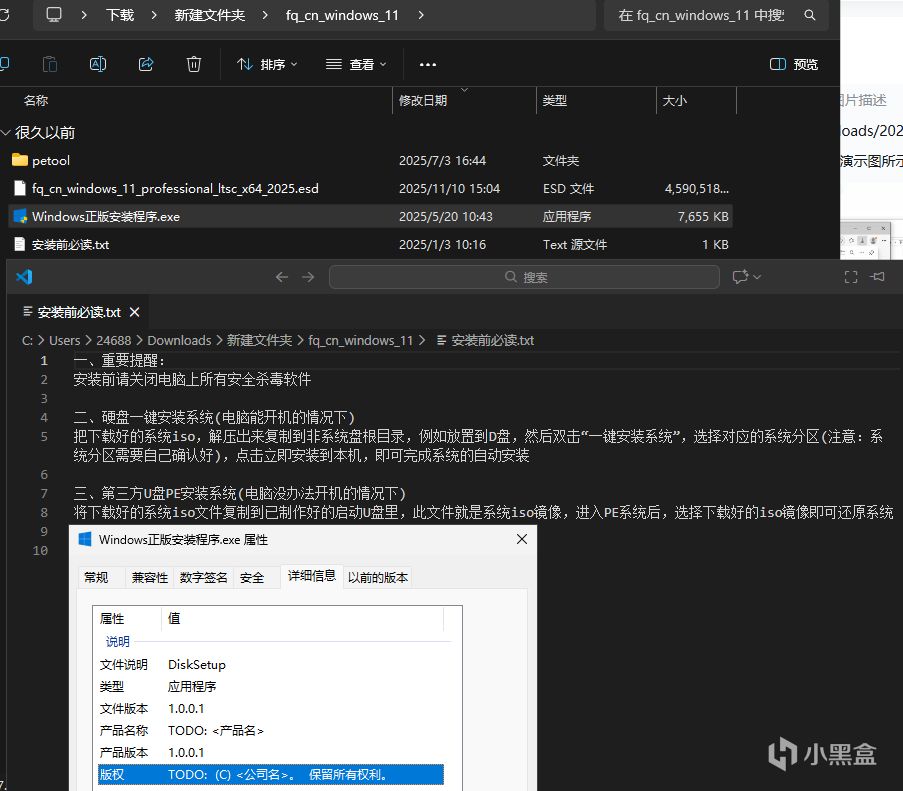This screenshot has height=791, width=903.
Task: Toggle the 预览 preview pane
Action: coord(794,64)
